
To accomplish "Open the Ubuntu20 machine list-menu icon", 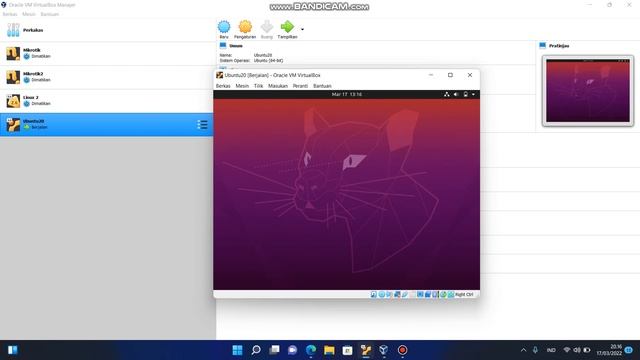I will 202,124.
